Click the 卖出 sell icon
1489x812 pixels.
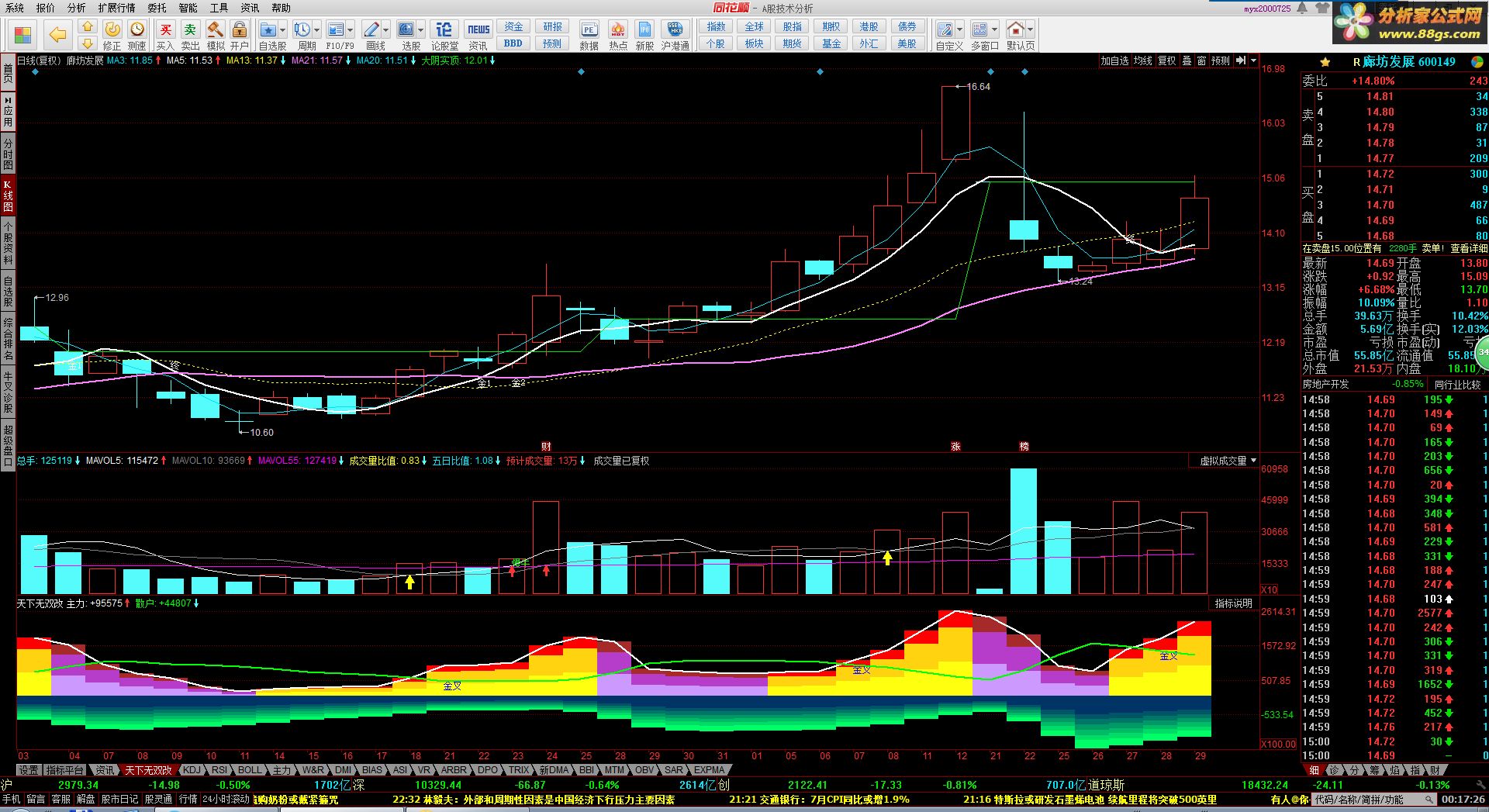190,29
